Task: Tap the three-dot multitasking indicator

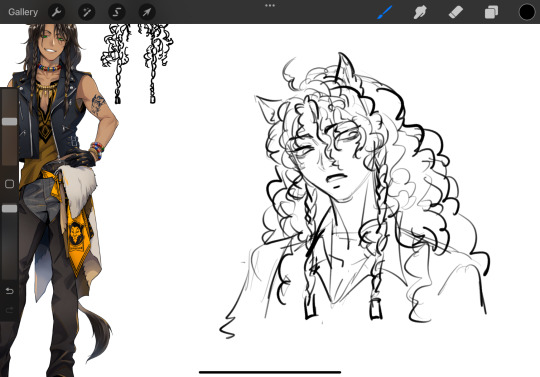Action: point(270,6)
